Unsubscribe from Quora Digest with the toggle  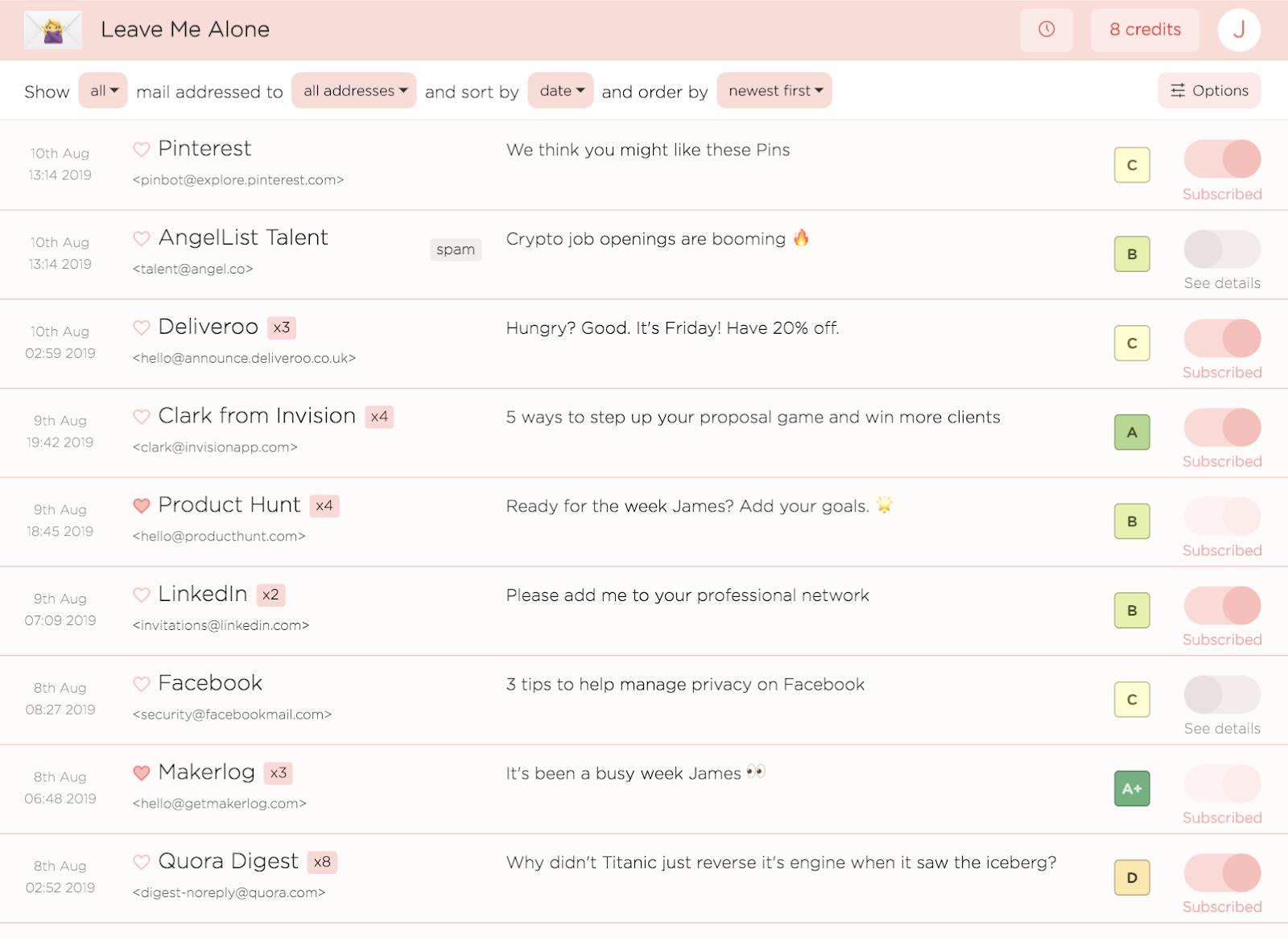pyautogui.click(x=1222, y=872)
